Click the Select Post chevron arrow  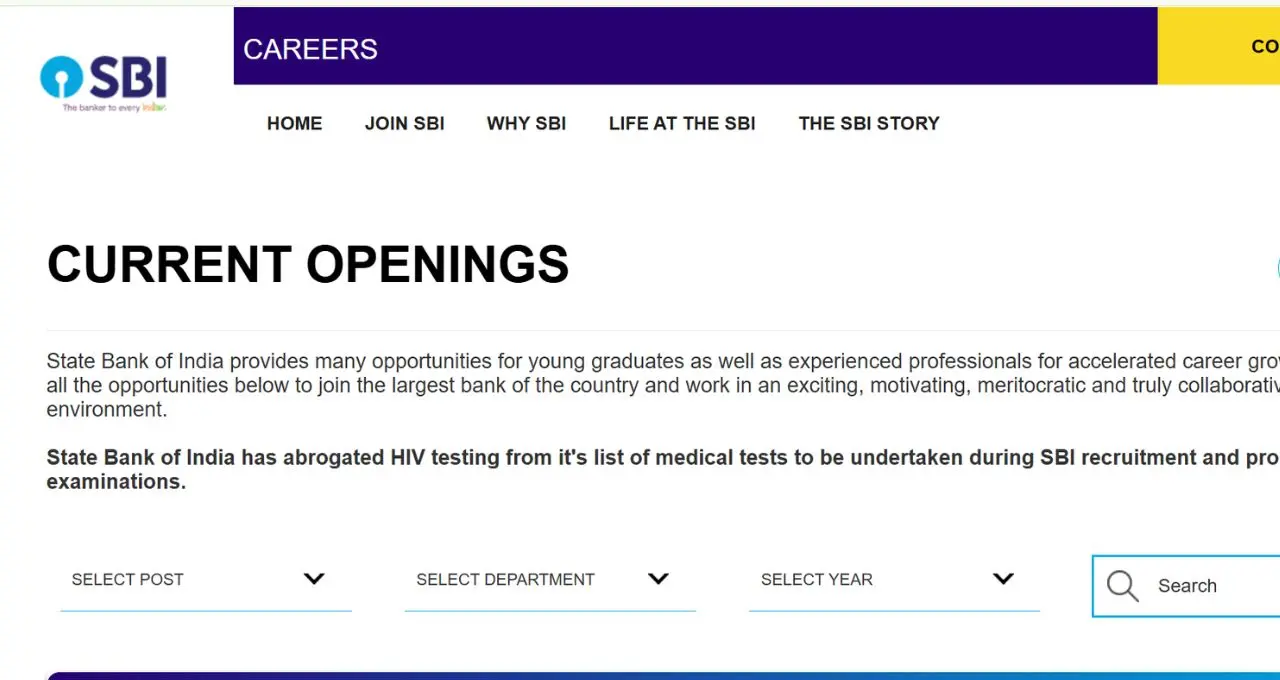click(314, 579)
